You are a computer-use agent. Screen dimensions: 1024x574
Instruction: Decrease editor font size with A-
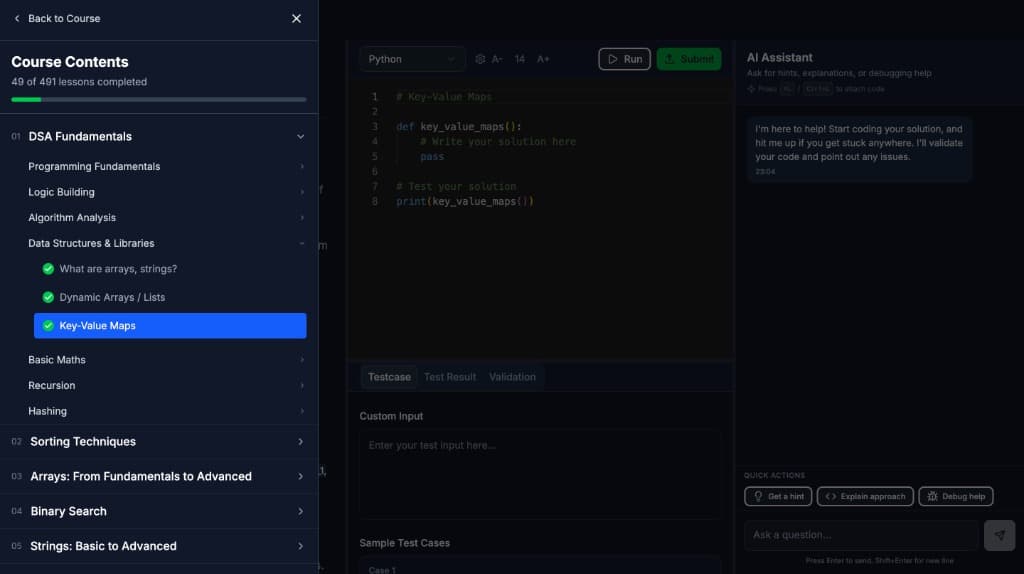tap(497, 59)
